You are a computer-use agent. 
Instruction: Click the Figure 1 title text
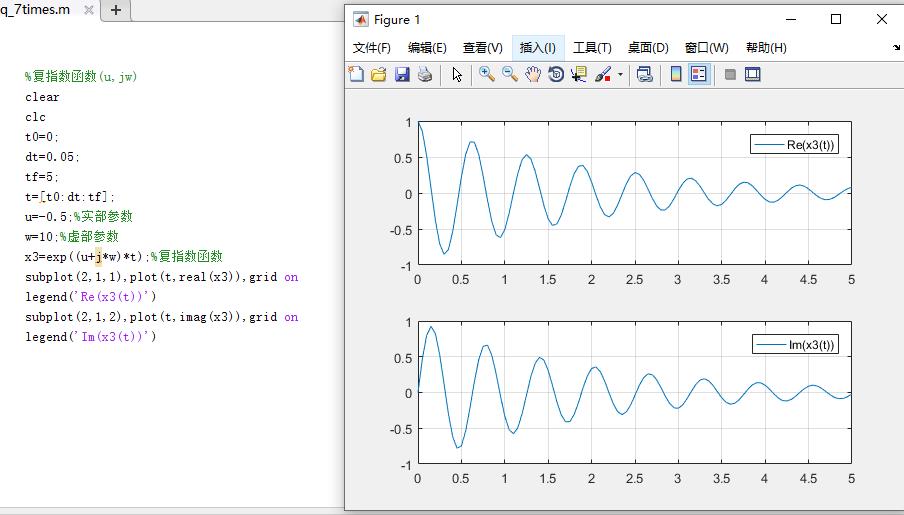click(x=397, y=20)
